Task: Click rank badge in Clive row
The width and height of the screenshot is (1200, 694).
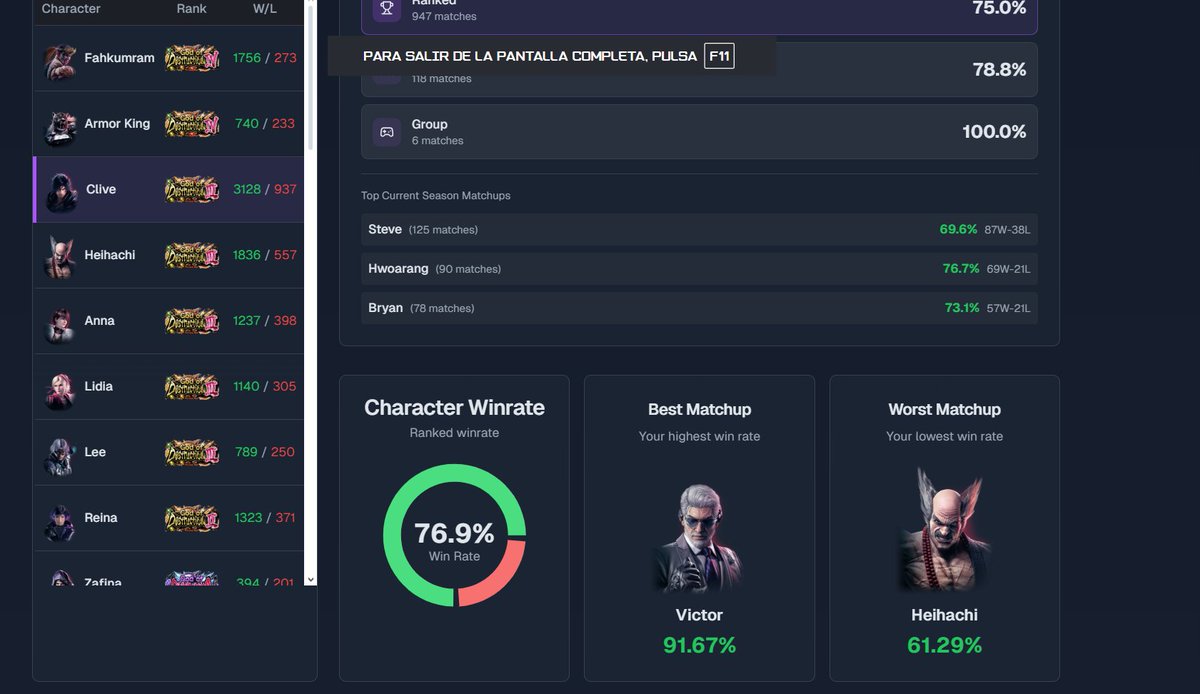Action: (191, 189)
